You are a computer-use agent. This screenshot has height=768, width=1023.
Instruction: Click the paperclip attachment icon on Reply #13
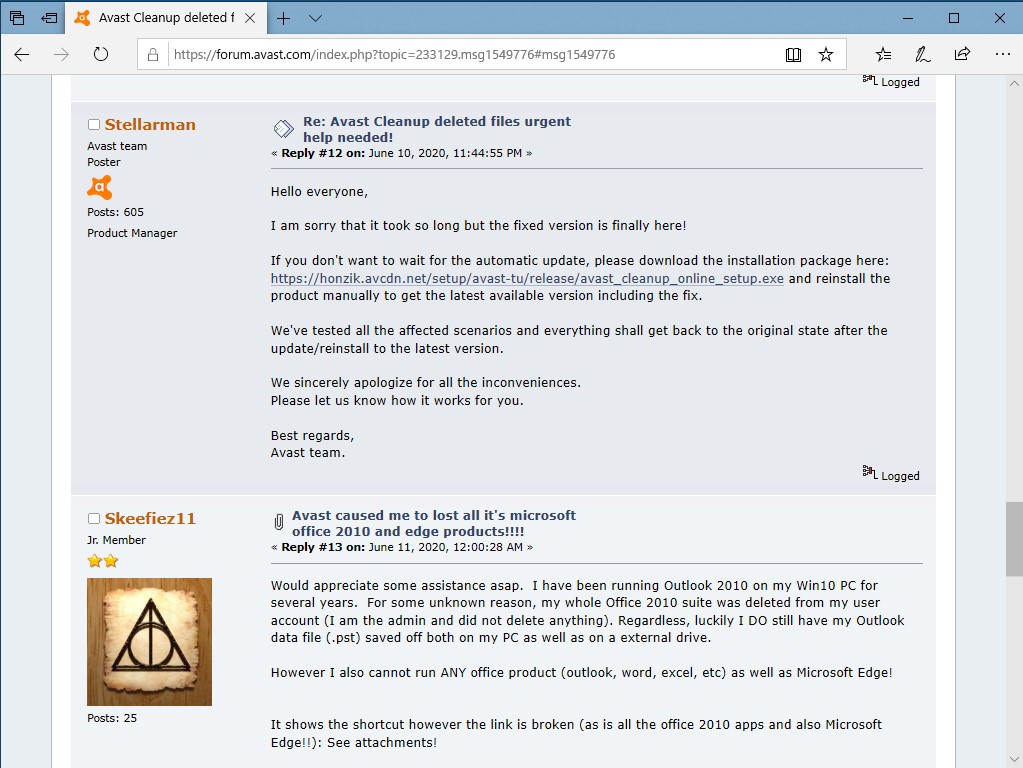(x=279, y=522)
